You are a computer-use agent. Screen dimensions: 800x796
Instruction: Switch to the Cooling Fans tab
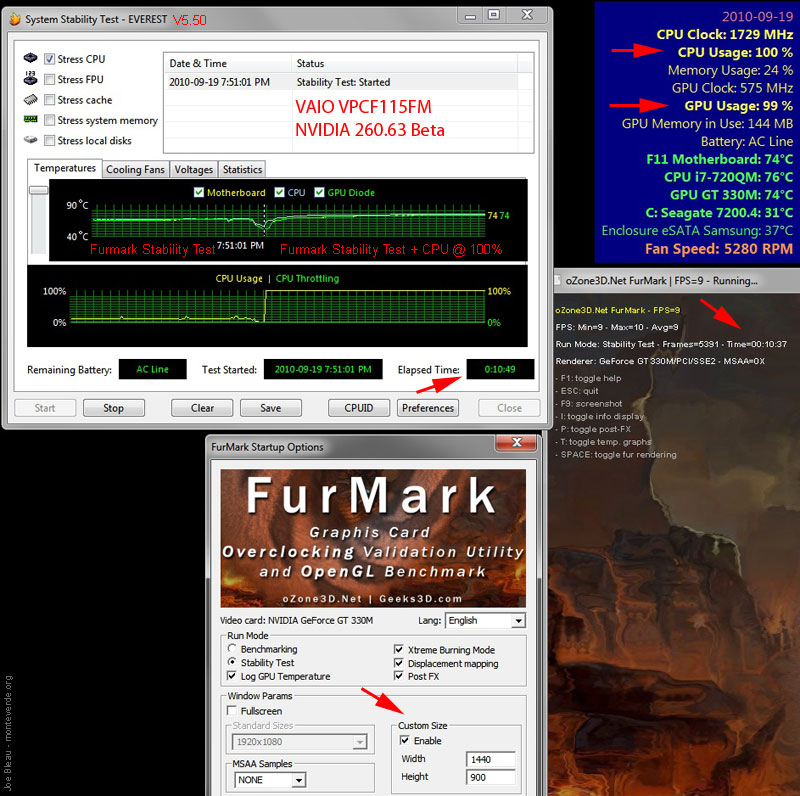coord(135,169)
